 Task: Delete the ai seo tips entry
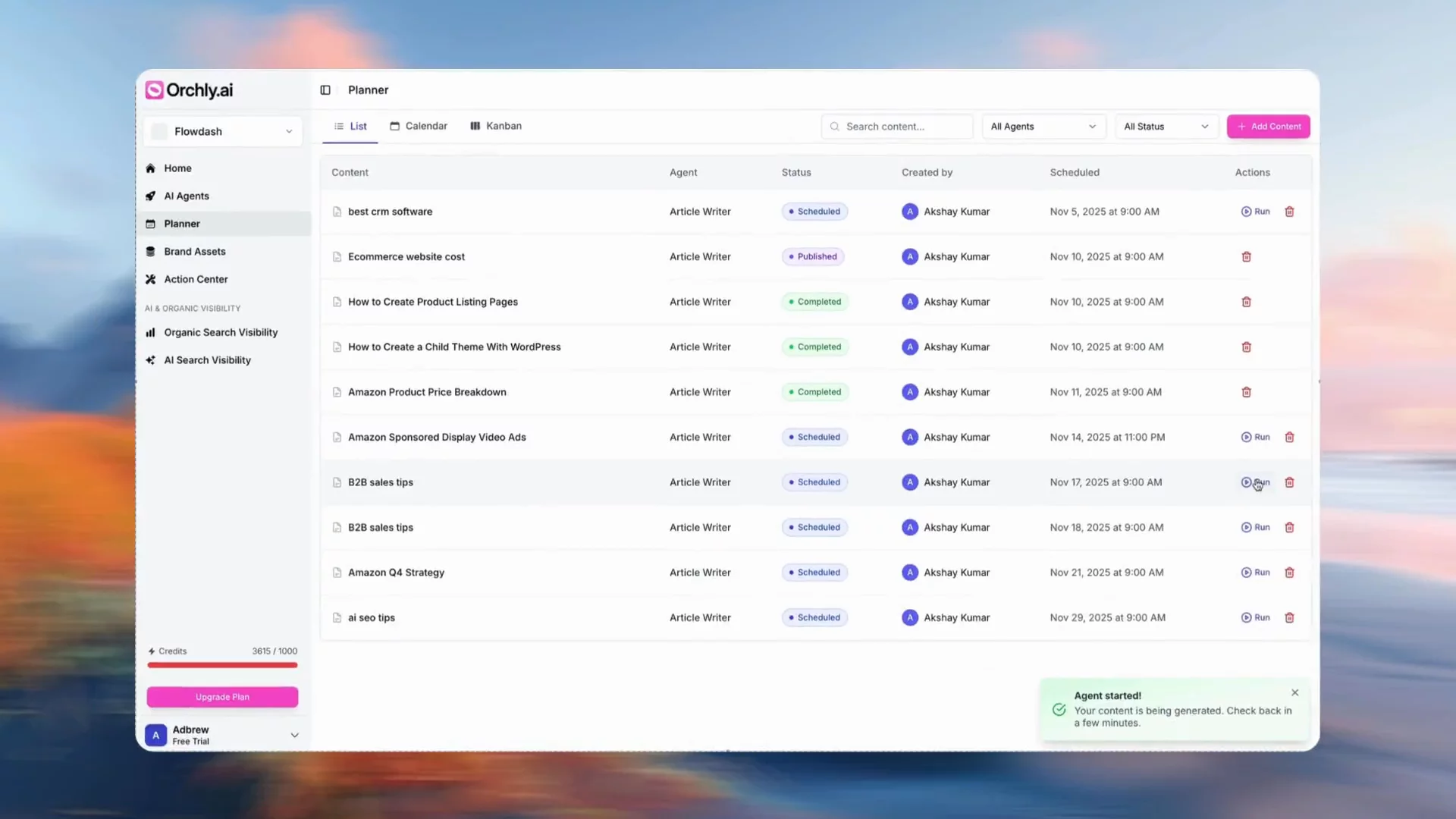tap(1289, 618)
